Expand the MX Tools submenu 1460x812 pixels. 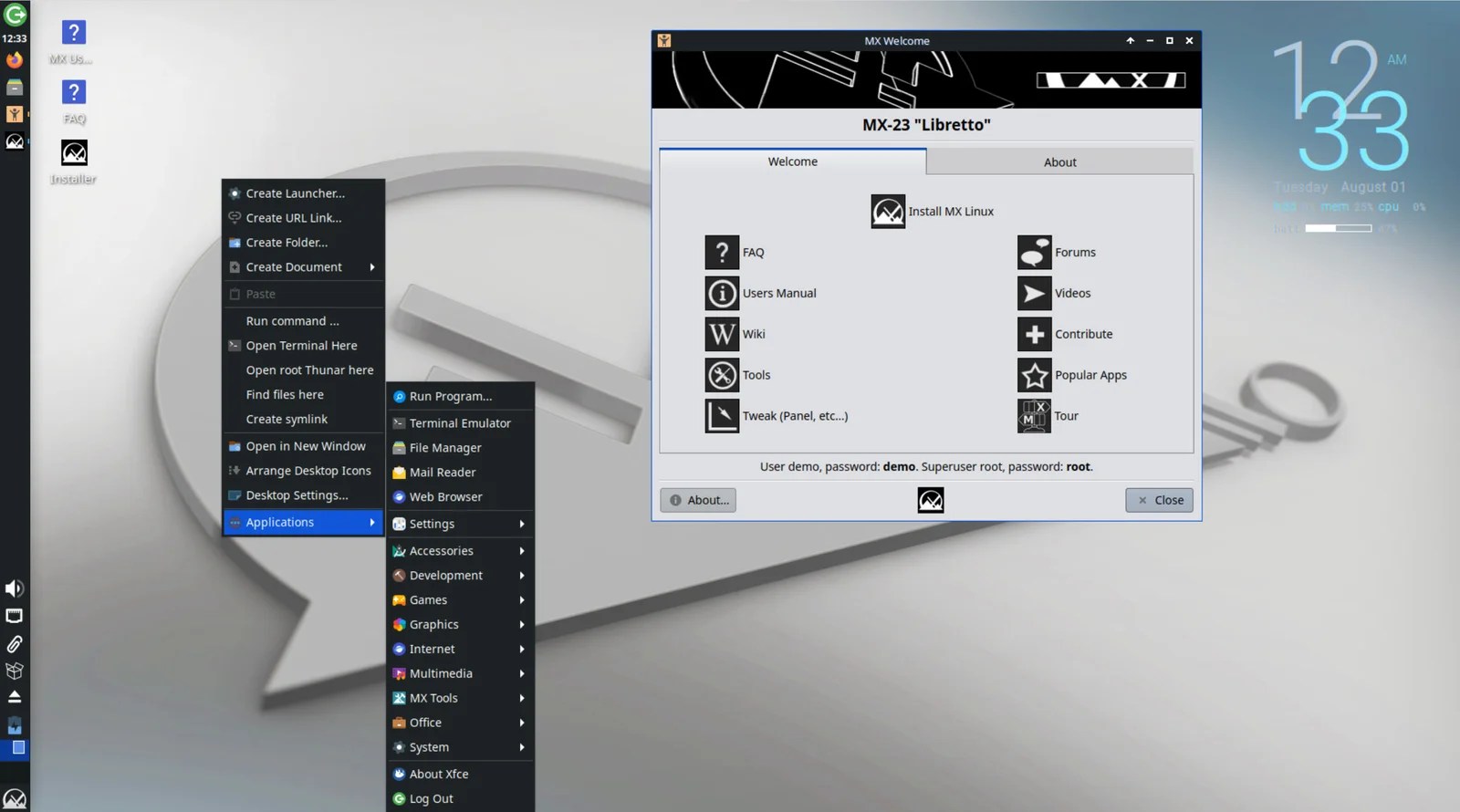point(461,699)
